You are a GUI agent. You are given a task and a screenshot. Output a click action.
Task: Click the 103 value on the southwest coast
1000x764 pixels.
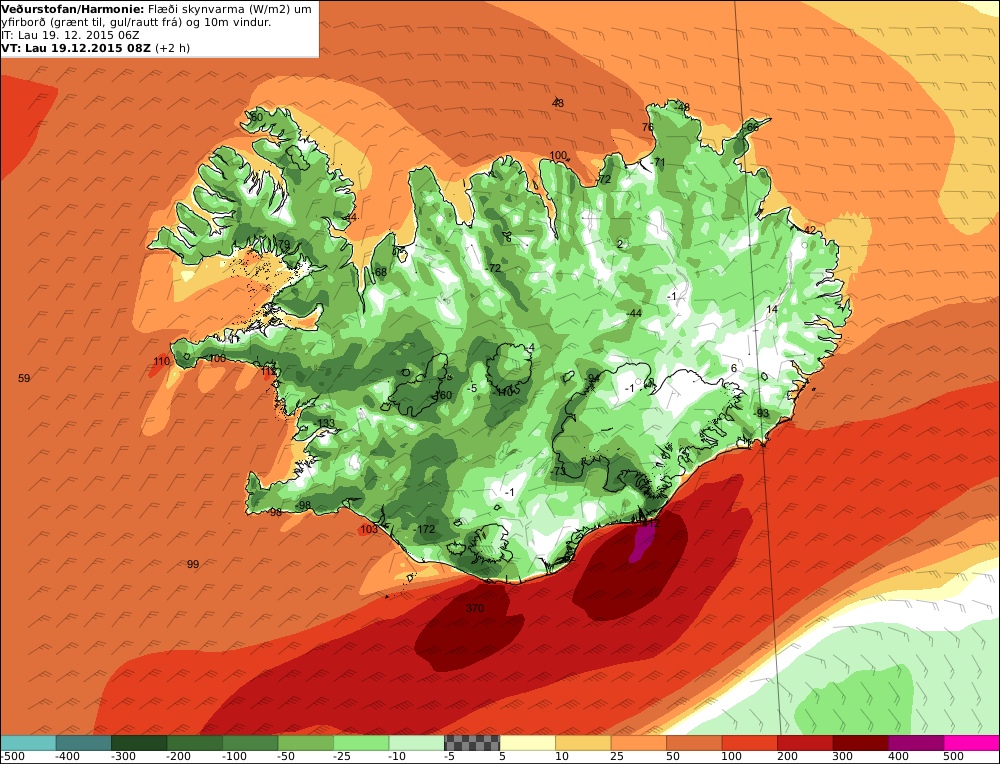point(369,529)
